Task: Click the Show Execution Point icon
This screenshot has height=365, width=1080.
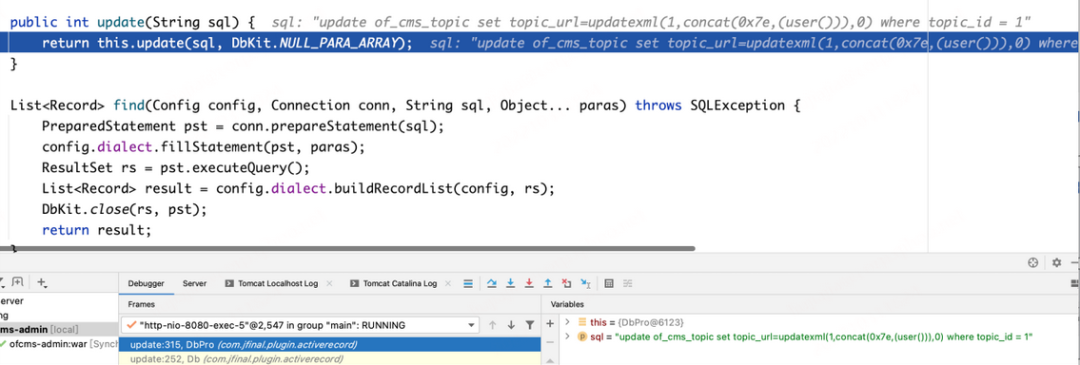Action: pyautogui.click(x=468, y=283)
